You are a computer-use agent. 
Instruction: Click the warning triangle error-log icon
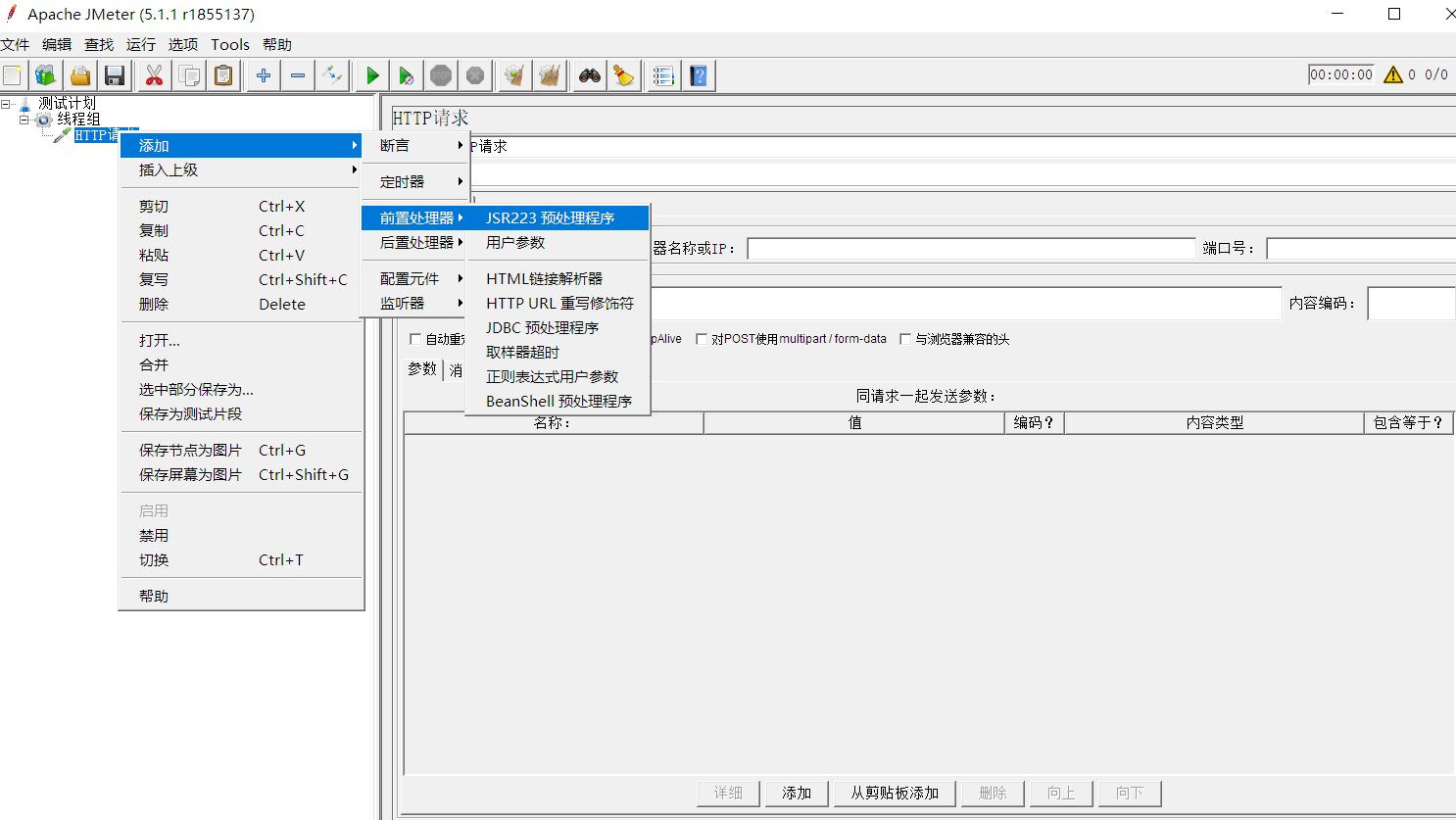point(1392,74)
